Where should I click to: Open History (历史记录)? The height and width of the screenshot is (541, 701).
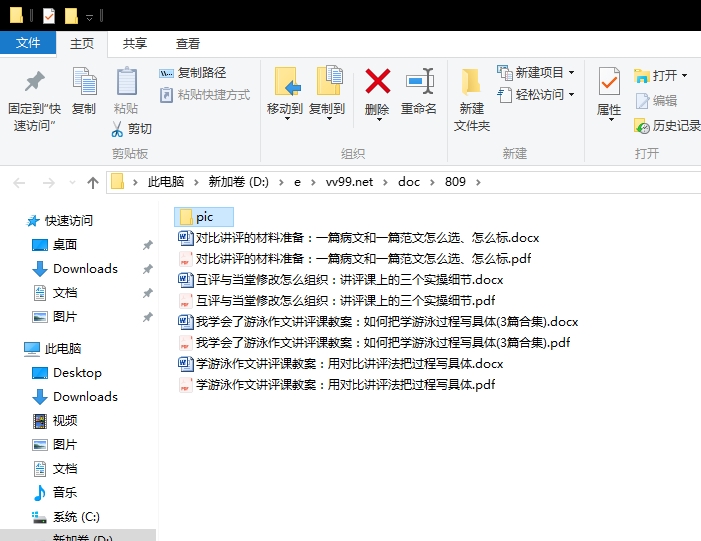(x=667, y=126)
